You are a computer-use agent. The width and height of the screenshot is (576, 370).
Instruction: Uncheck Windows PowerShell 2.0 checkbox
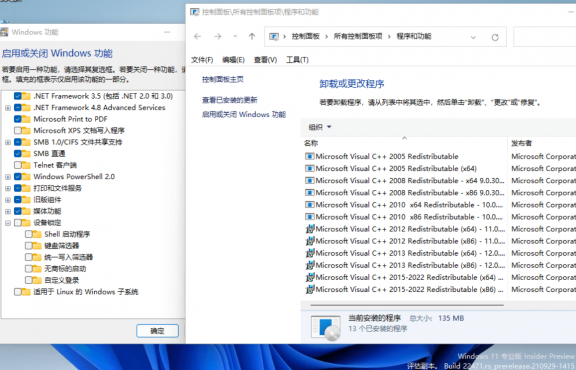(x=18, y=177)
